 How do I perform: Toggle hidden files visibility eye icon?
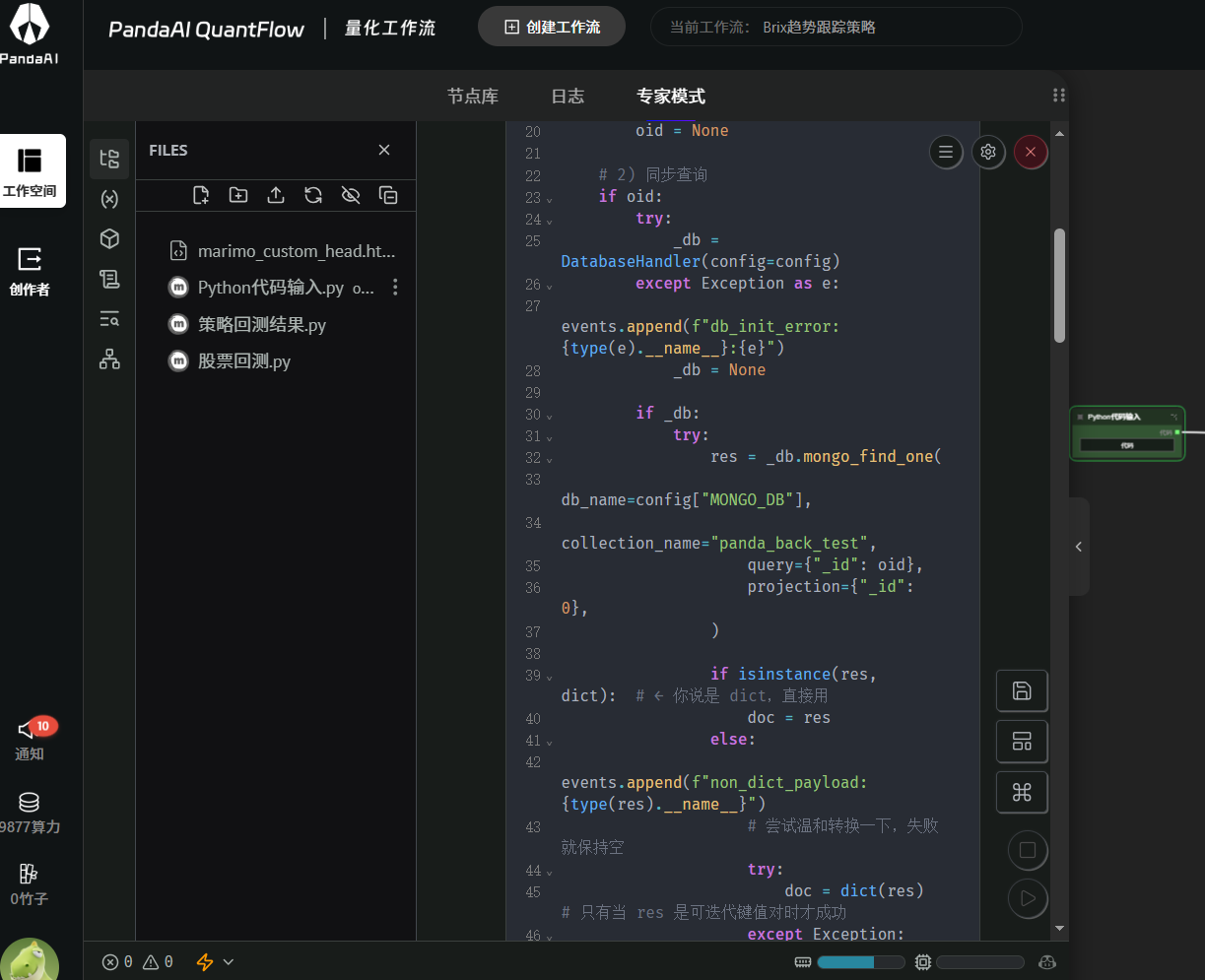(351, 195)
